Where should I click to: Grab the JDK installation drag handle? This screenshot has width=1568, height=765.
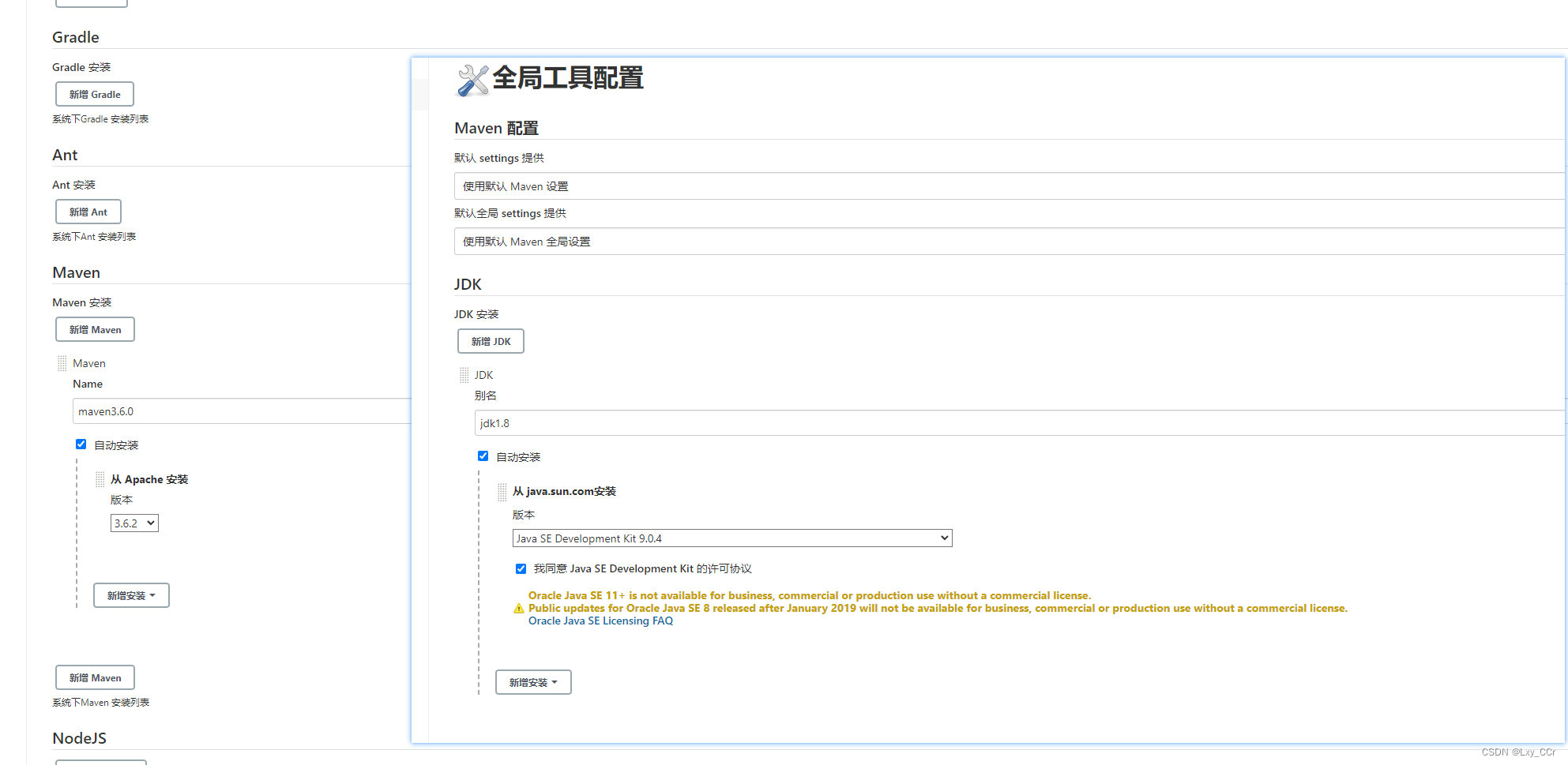[x=464, y=375]
